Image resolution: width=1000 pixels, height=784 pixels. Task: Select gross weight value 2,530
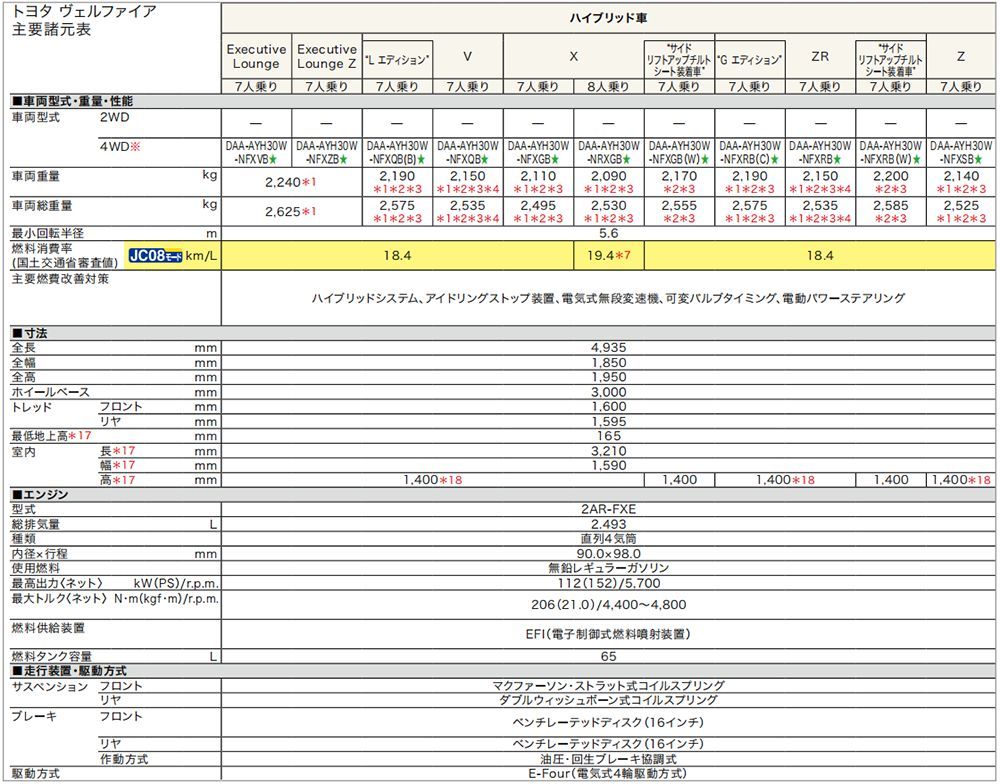[608, 205]
